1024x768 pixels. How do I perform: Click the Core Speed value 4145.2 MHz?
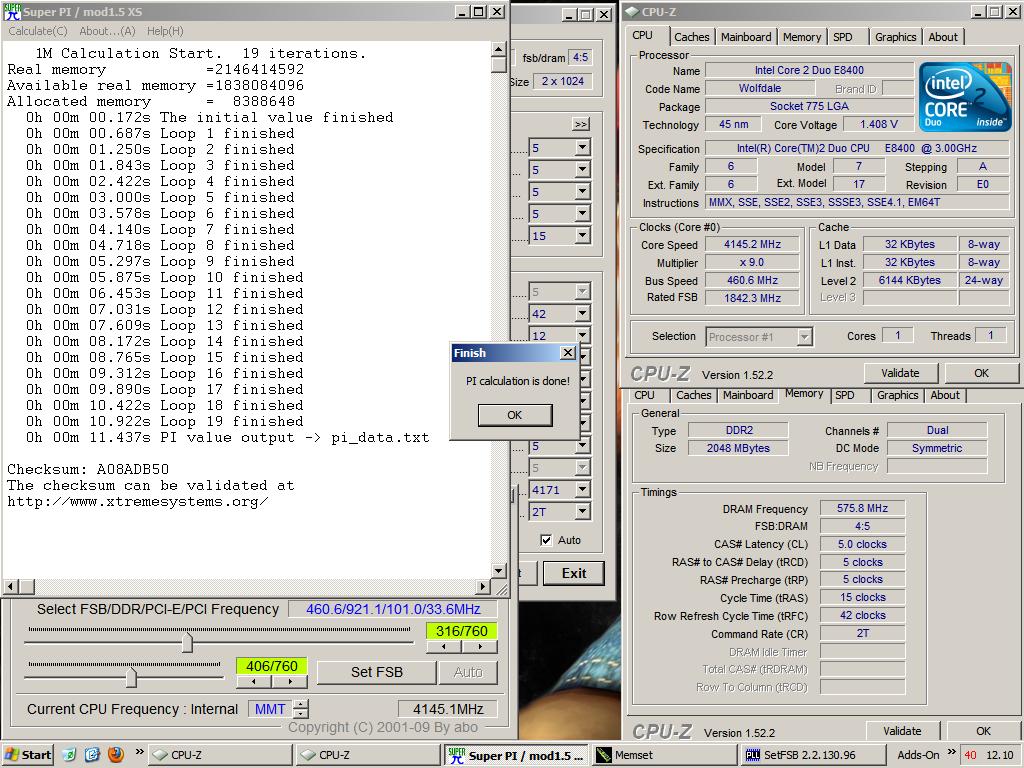(752, 244)
